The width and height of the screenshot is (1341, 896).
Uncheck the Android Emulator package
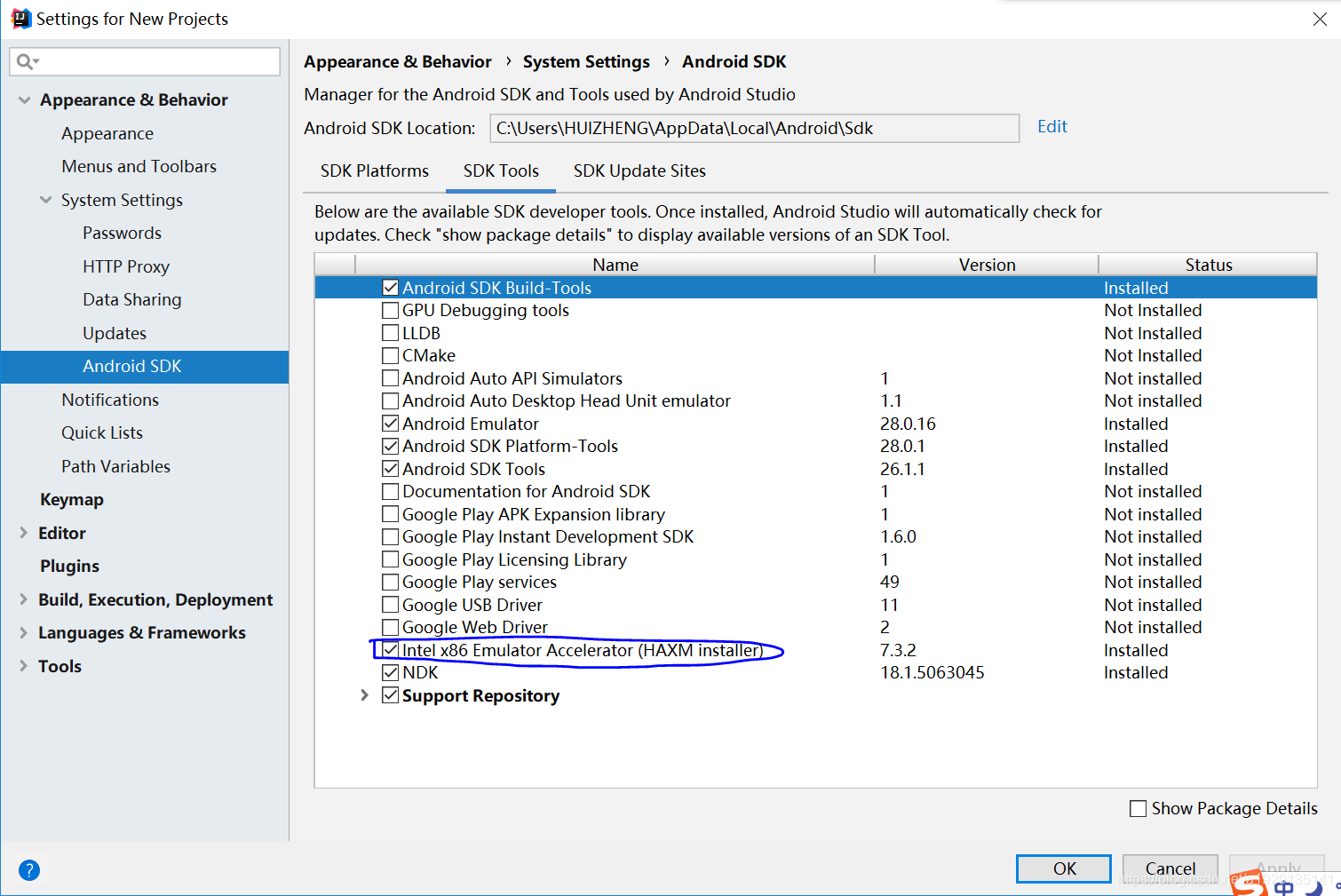coord(390,423)
